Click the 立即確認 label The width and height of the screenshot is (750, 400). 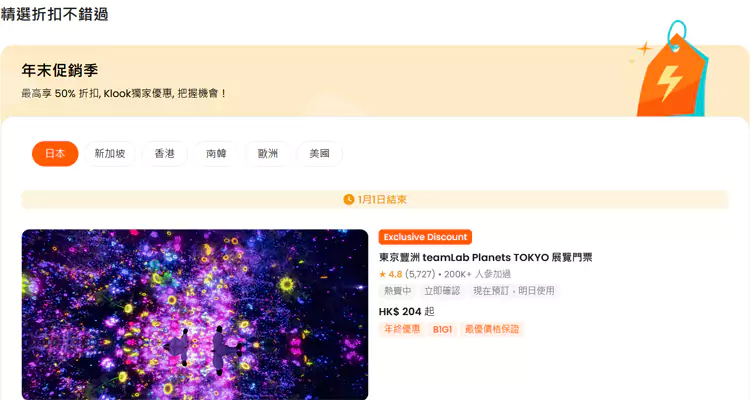[x=442, y=291]
